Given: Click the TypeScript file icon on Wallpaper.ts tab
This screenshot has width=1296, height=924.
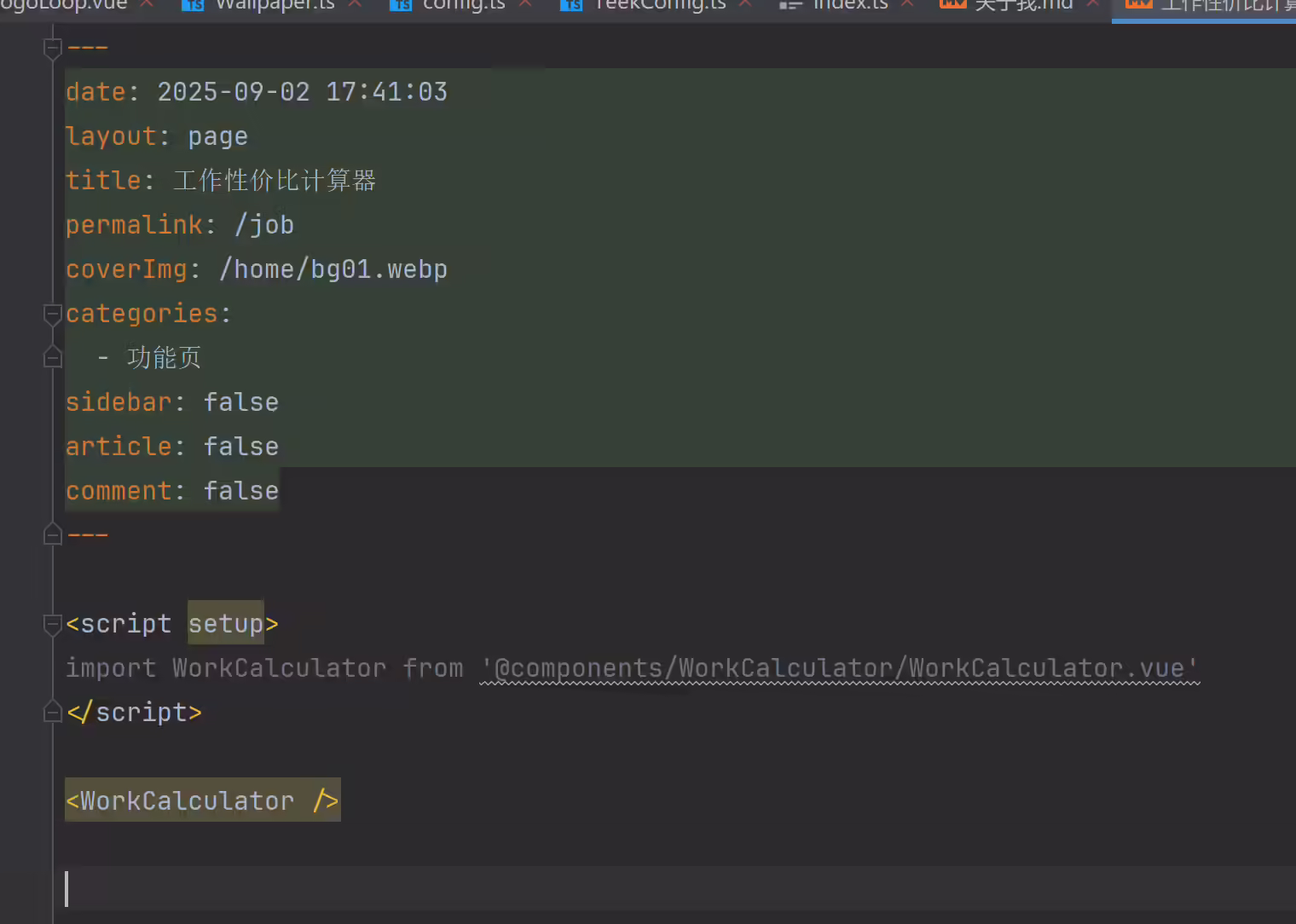Looking at the screenshot, I should [x=194, y=4].
